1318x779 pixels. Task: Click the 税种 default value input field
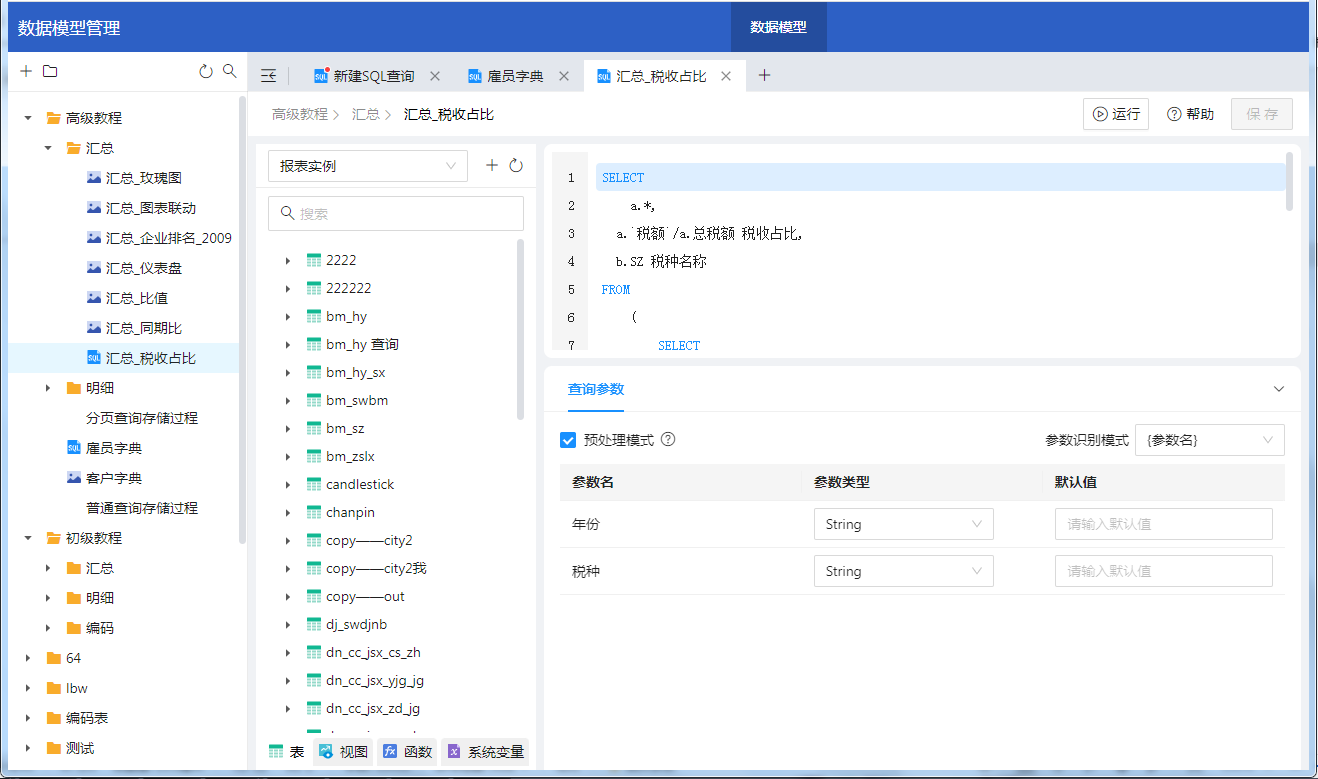point(1163,571)
